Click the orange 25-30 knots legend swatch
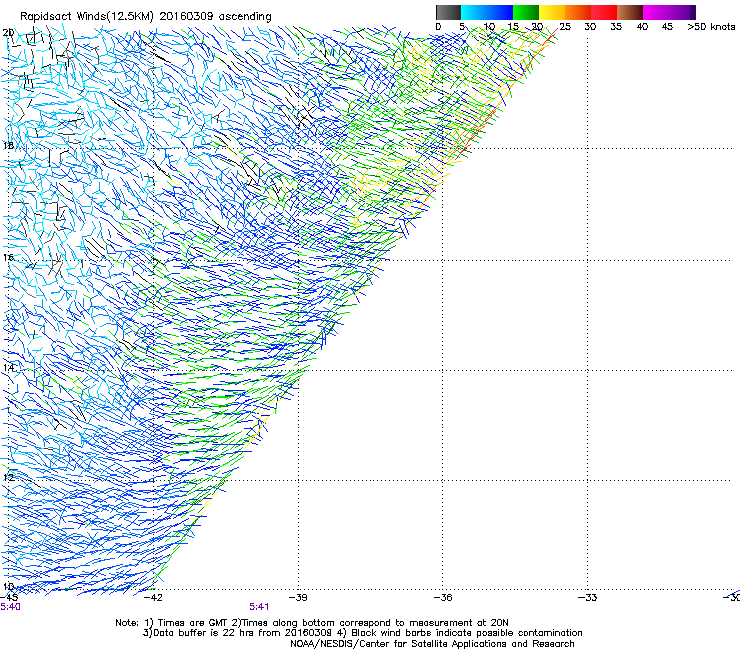This screenshot has height=650, width=740. click(578, 12)
